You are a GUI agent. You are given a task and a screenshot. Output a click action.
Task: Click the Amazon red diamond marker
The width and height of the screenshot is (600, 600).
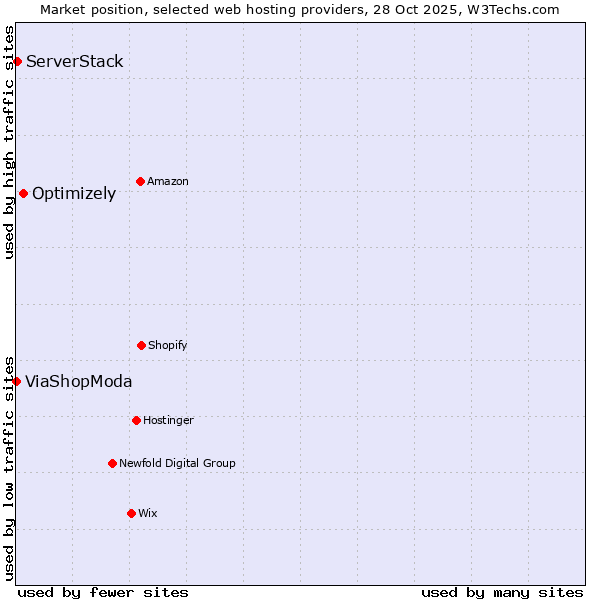140,182
